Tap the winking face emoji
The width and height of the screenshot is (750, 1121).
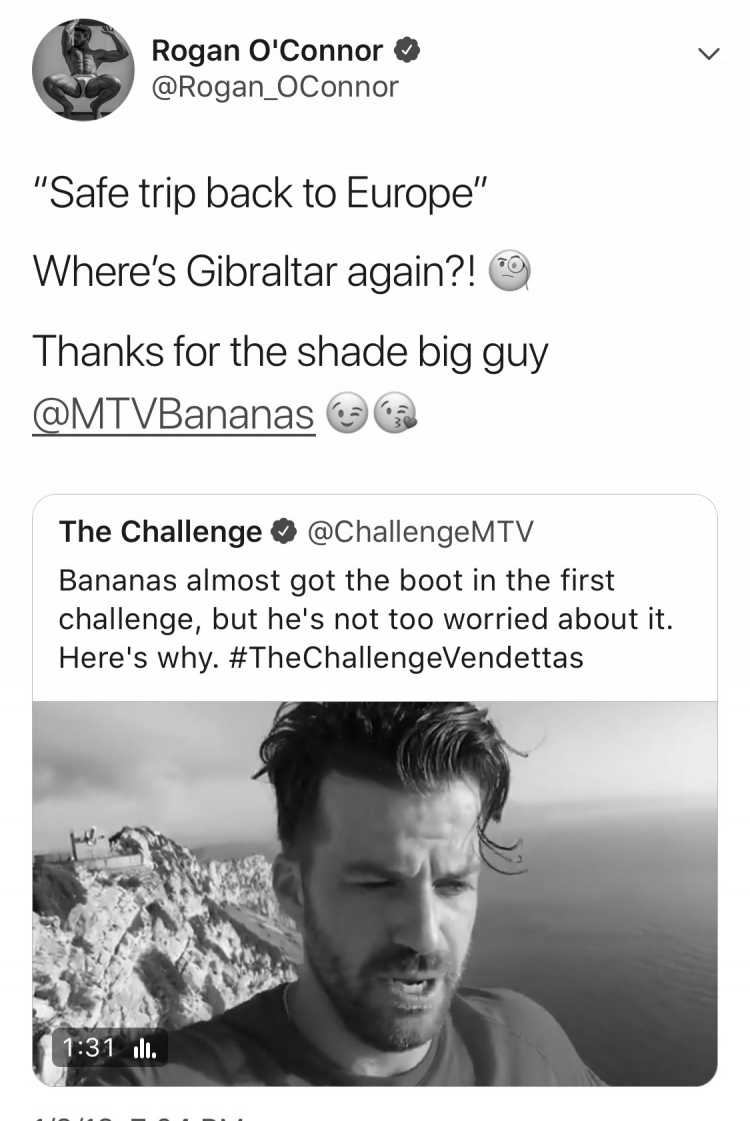347,415
